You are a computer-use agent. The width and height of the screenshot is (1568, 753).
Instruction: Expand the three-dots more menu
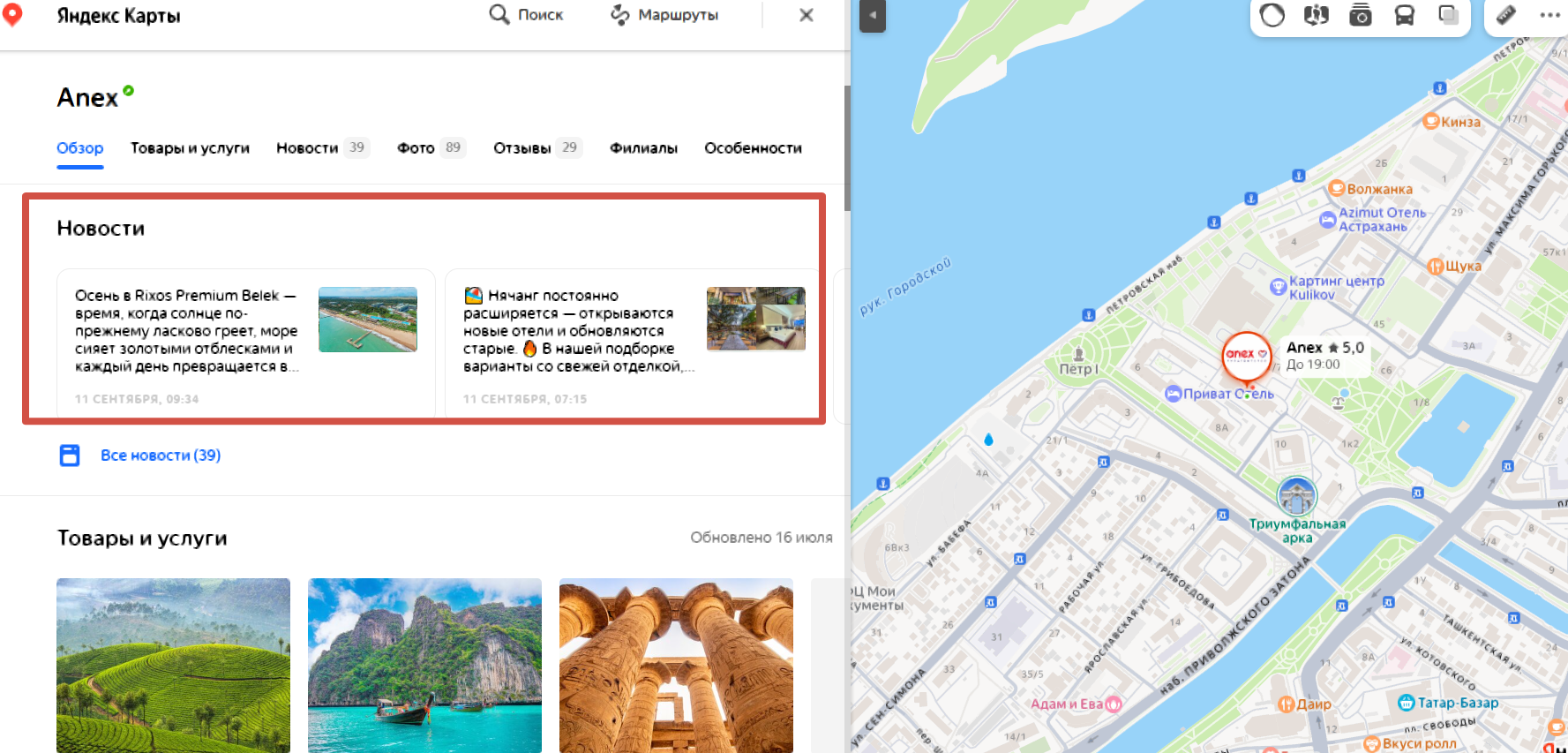[1549, 15]
